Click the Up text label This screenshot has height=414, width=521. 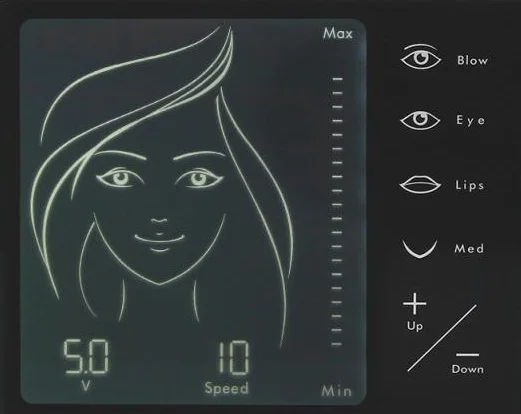tap(415, 326)
